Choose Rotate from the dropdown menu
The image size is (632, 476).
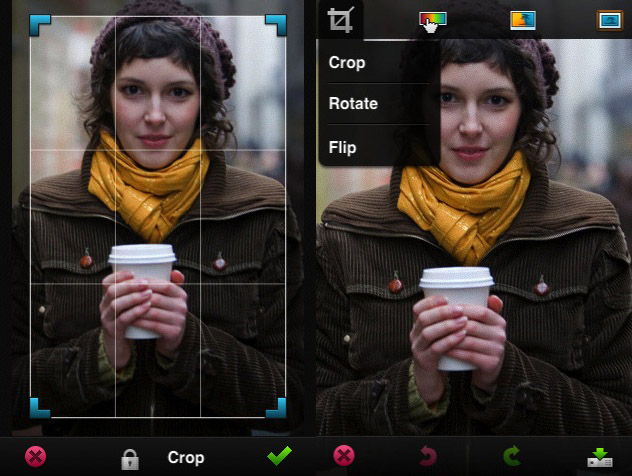point(353,104)
